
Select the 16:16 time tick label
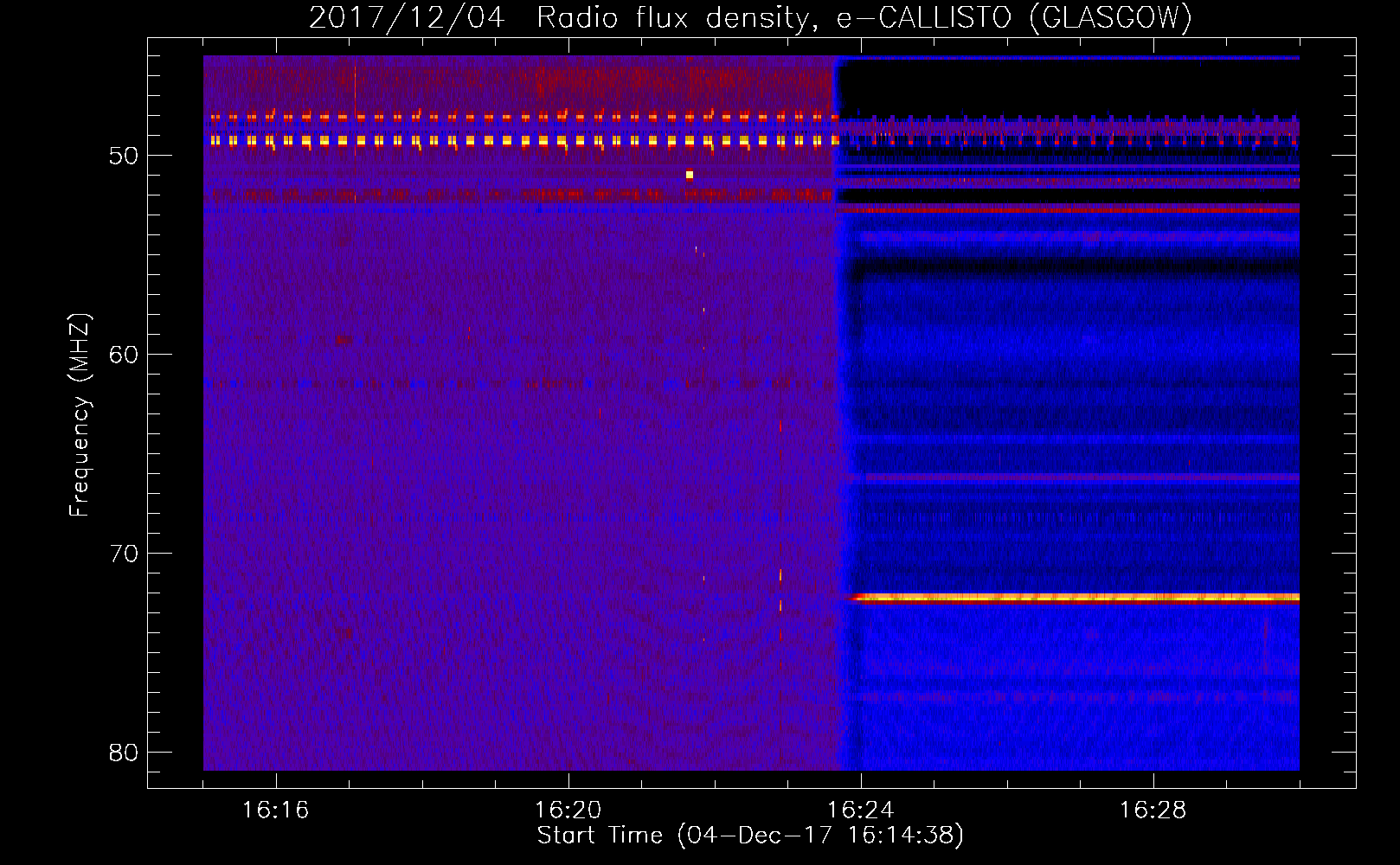[275, 810]
